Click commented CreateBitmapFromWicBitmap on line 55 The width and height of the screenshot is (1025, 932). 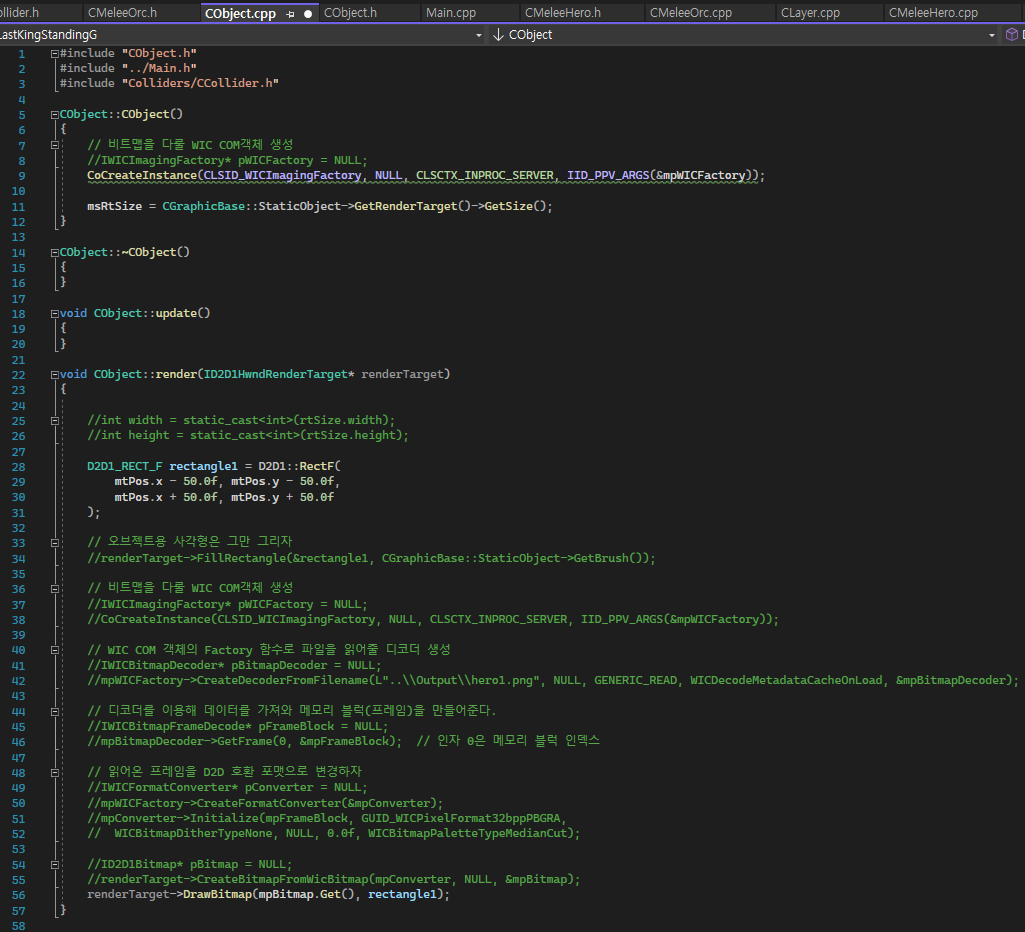pos(333,879)
